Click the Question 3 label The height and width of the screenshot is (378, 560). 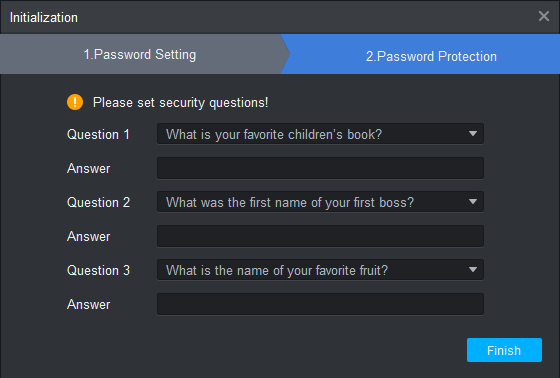[98, 270]
